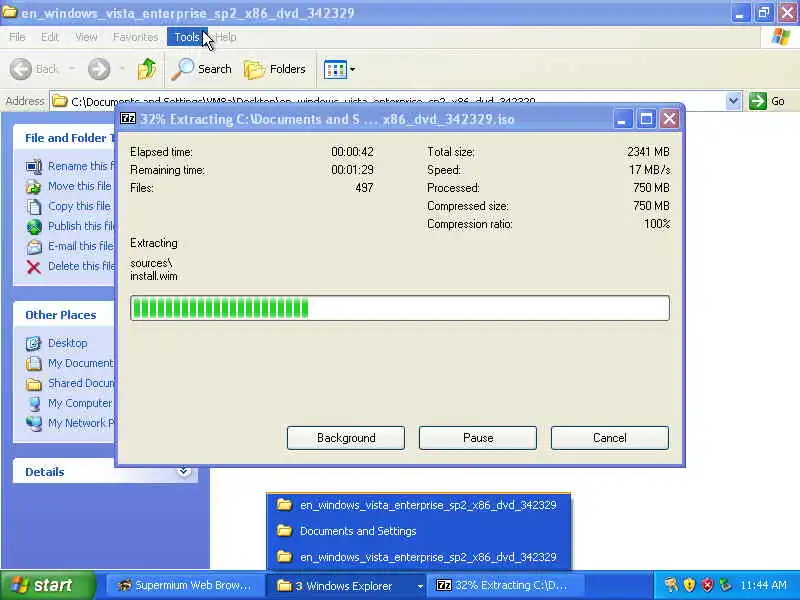
Task: Click the Go button beside address bar
Action: (x=767, y=101)
